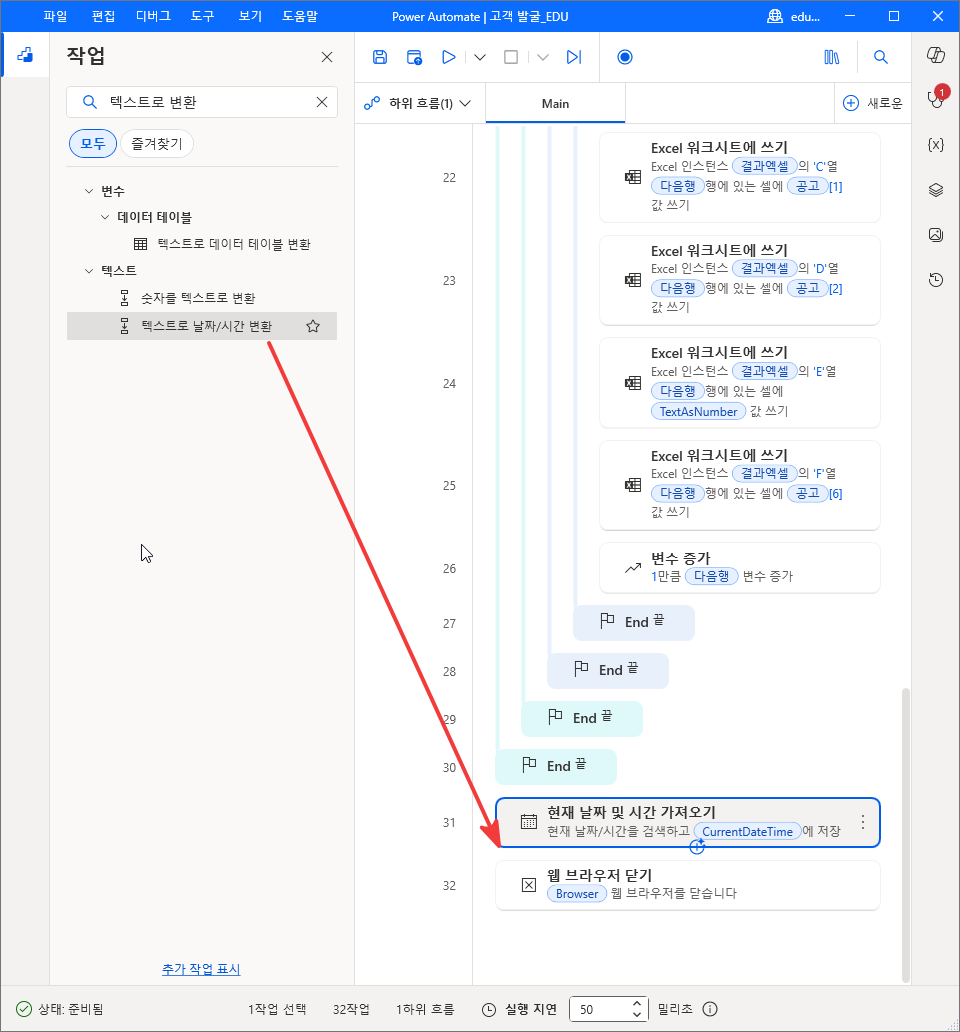Screen dimensions: 960x1032
Task: Open the Copilot panel icon
Action: (x=936, y=55)
